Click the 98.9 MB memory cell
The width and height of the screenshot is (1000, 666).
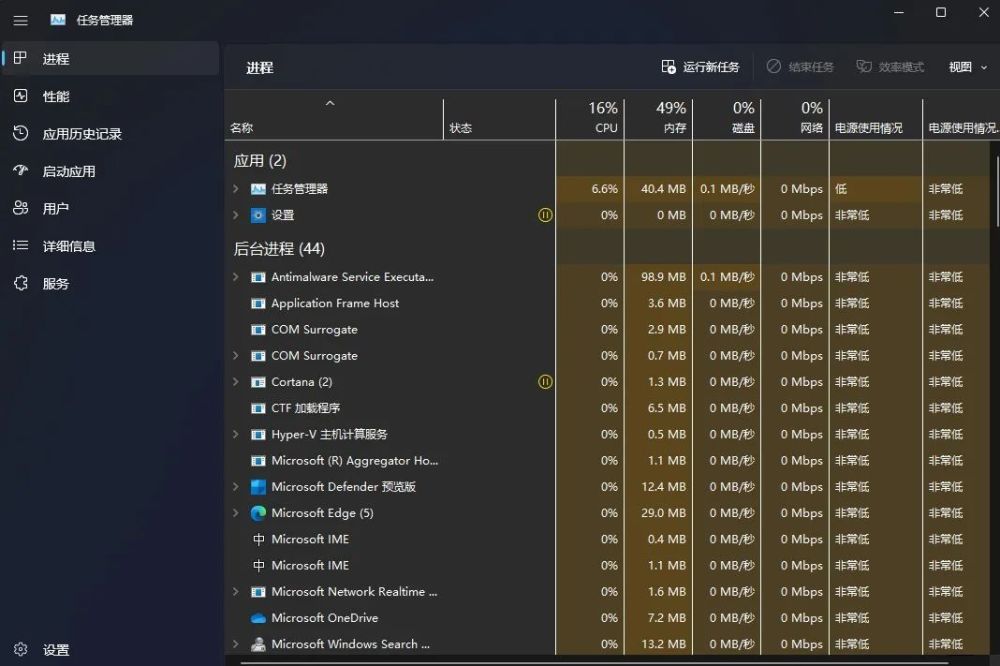coord(658,277)
